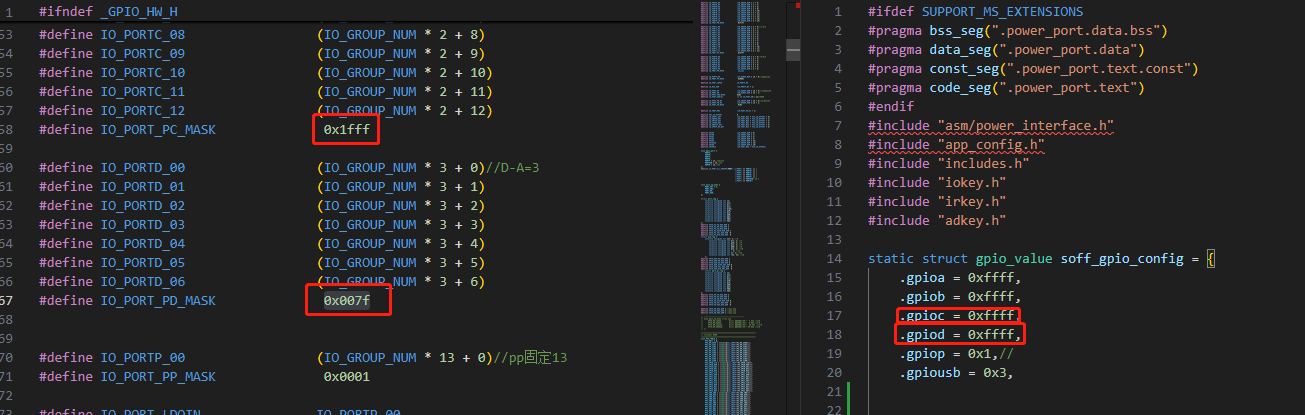The width and height of the screenshot is (1305, 415).
Task: Click SUPPORT_MS_EXTENSIONS in the right editor
Action: [x=1002, y=12]
